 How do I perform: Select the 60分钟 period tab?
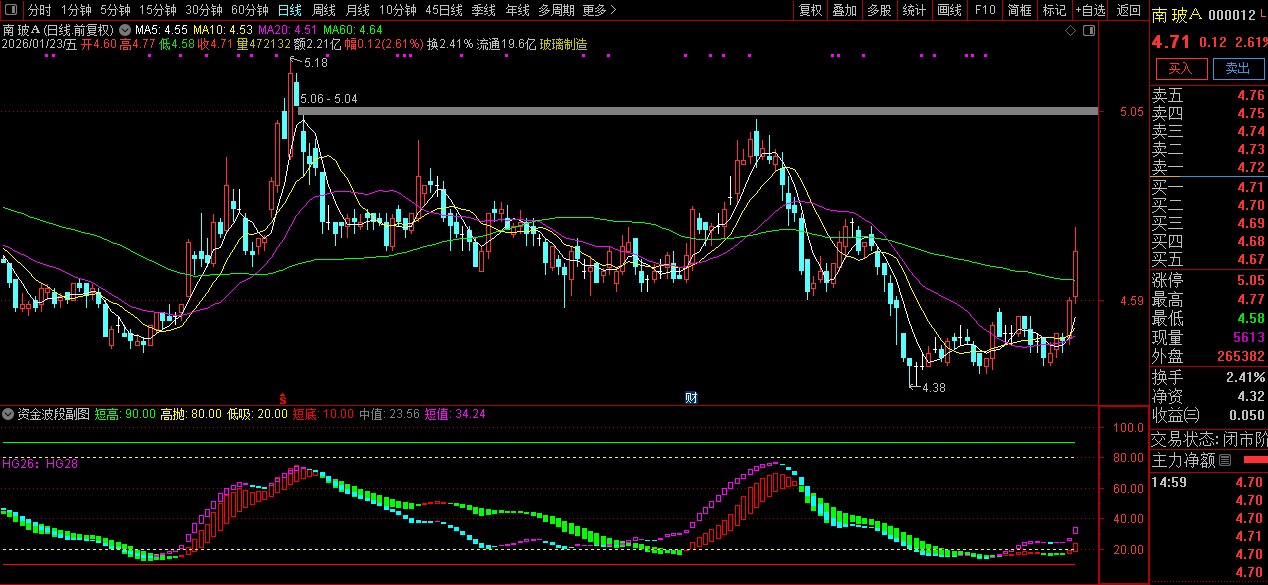249,10
